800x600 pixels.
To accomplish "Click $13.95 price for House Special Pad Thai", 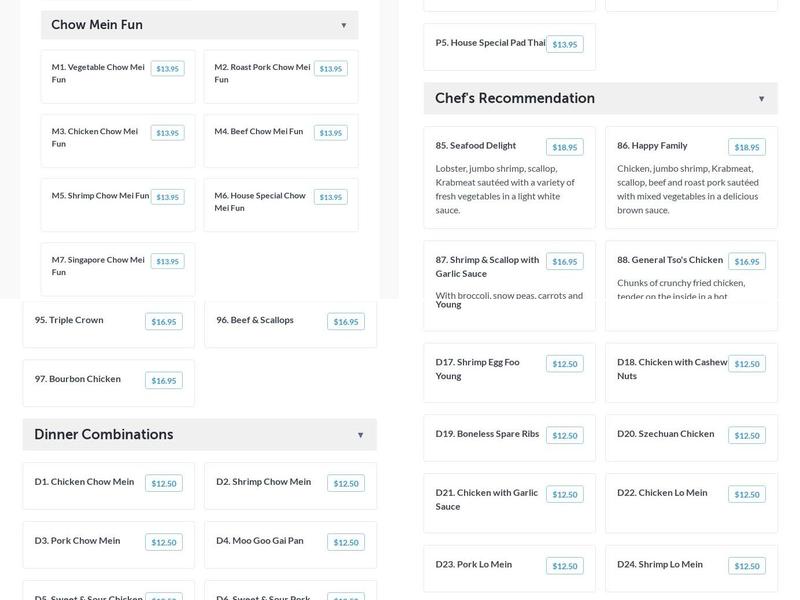I will coord(564,44).
